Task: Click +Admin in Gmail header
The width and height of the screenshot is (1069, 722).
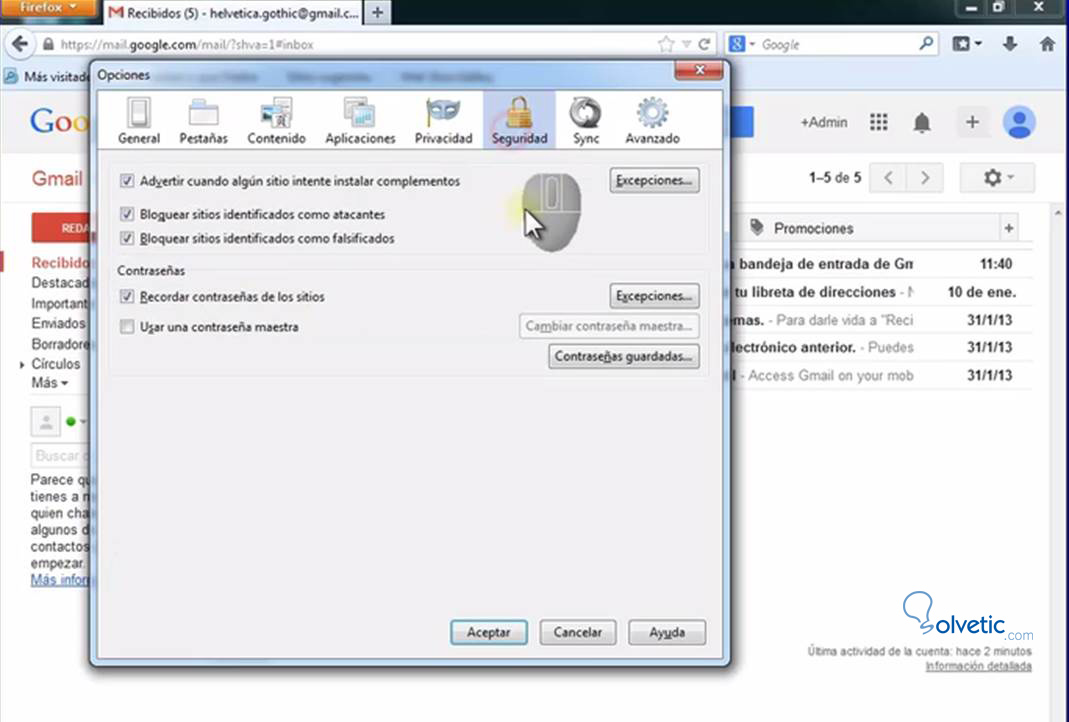Action: (x=824, y=122)
